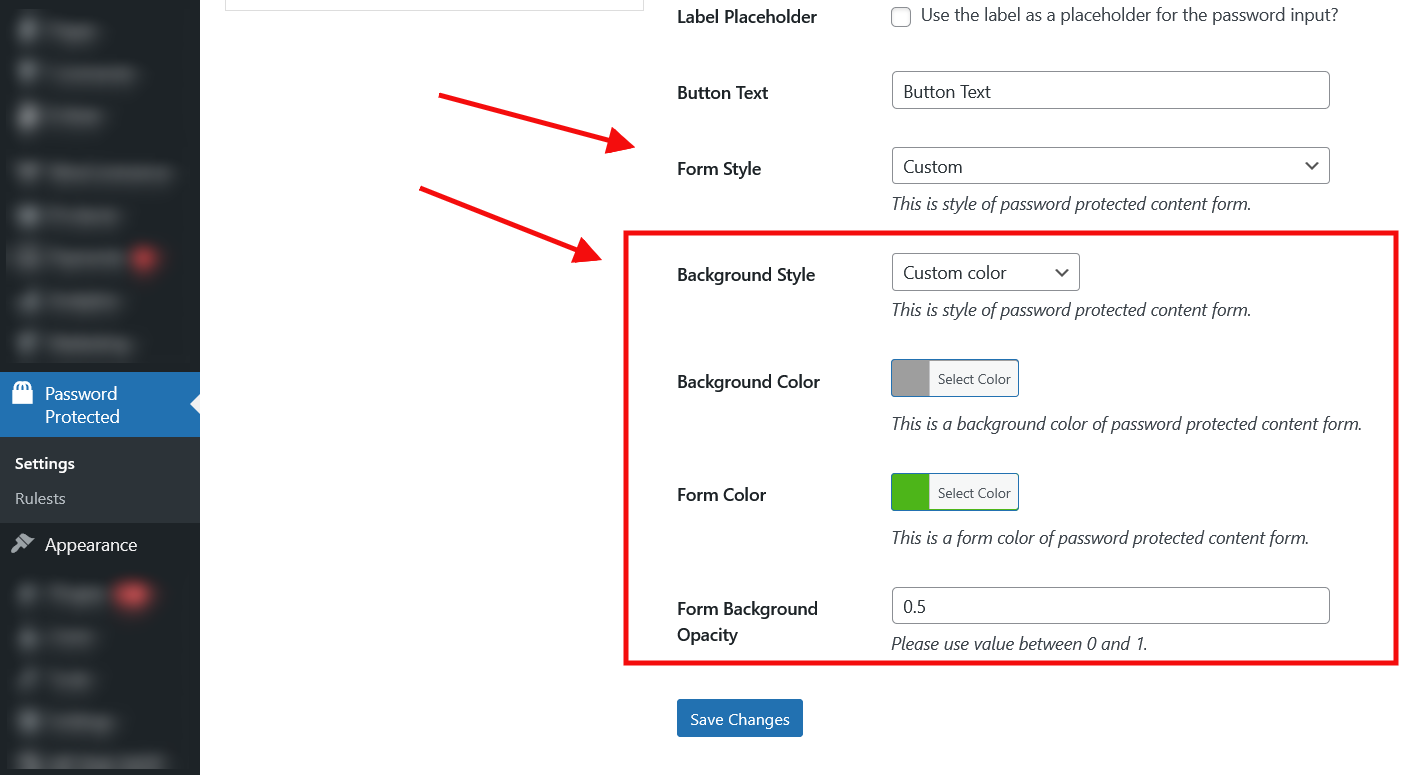Click the Form Background Opacity label
This screenshot has height=775, width=1425.
[x=747, y=621]
